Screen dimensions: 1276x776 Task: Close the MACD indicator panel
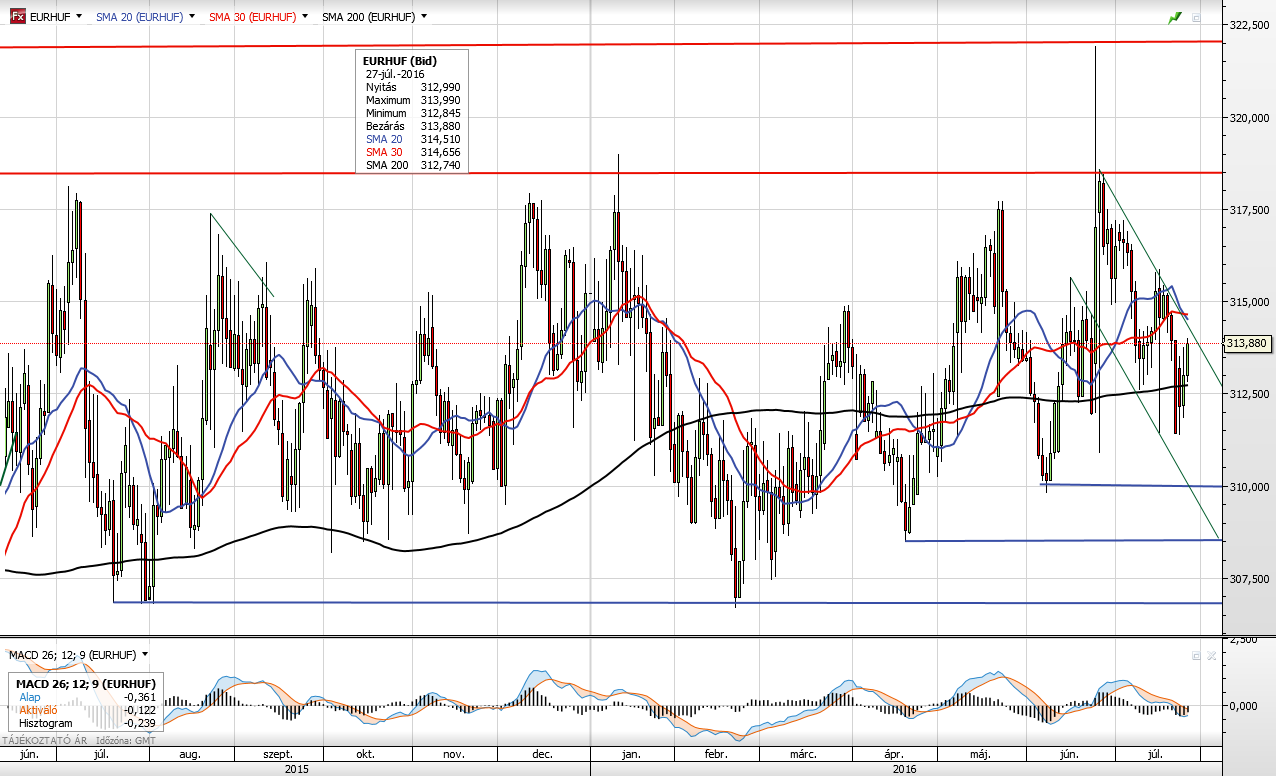tap(1211, 656)
